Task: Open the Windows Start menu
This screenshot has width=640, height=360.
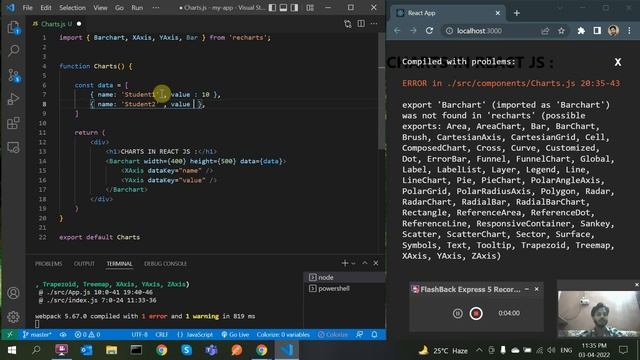Action: tap(12, 350)
